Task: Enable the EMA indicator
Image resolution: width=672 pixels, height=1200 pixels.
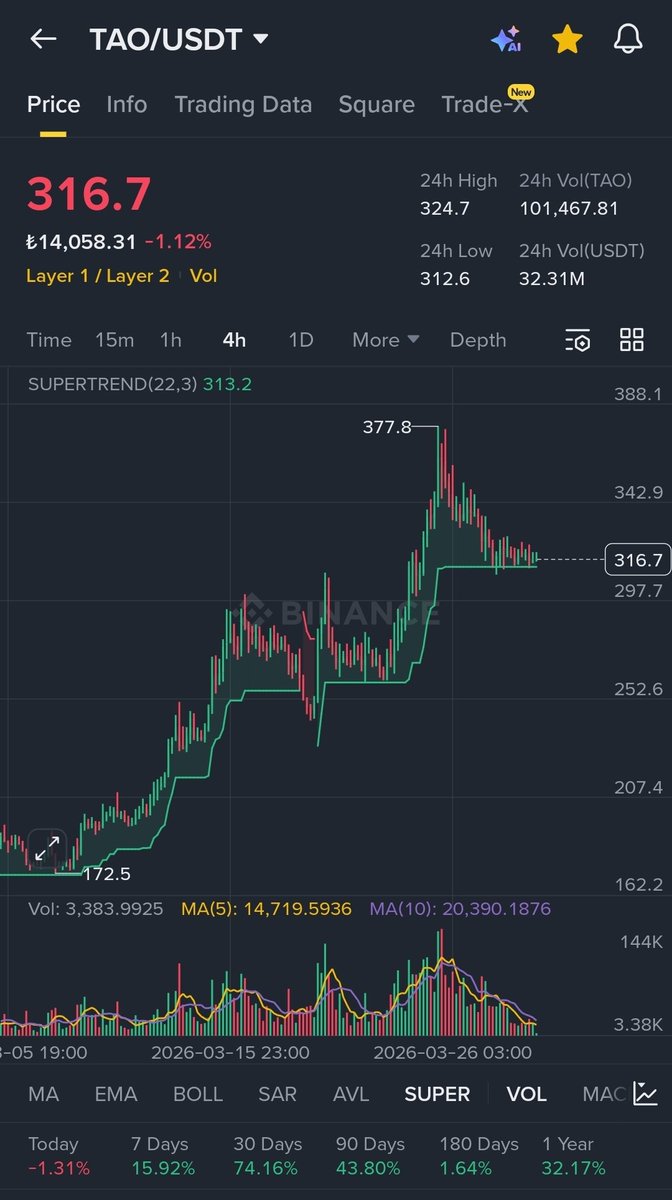Action: pyautogui.click(x=116, y=1094)
